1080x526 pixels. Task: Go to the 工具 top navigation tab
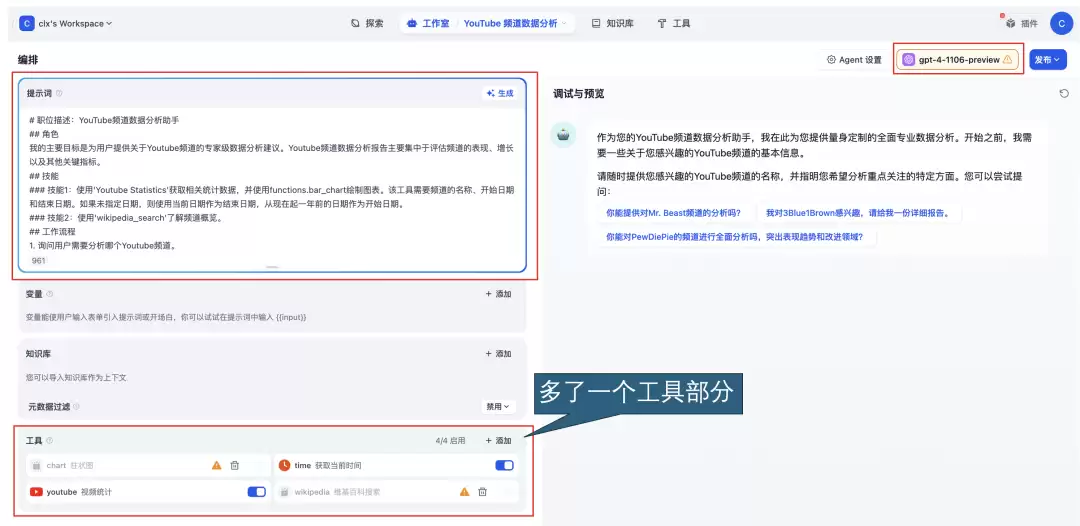674,23
